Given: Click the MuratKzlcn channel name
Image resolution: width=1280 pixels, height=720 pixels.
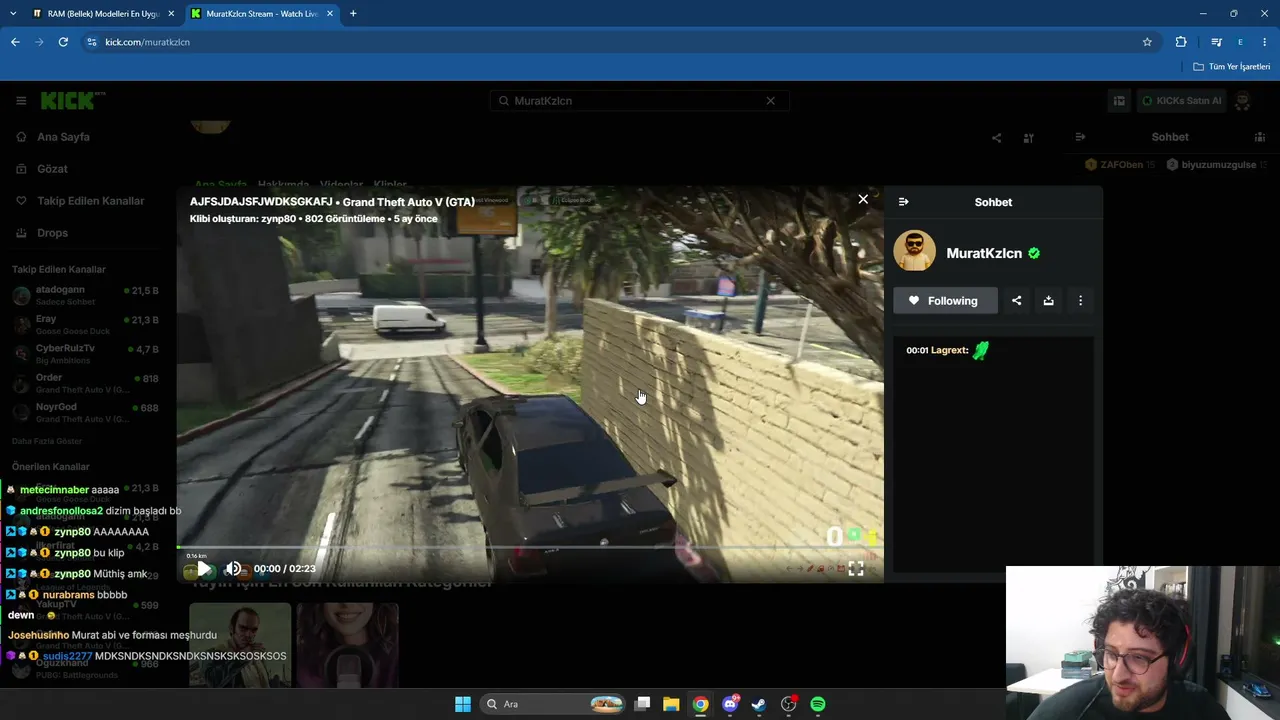Looking at the screenshot, I should tap(984, 254).
